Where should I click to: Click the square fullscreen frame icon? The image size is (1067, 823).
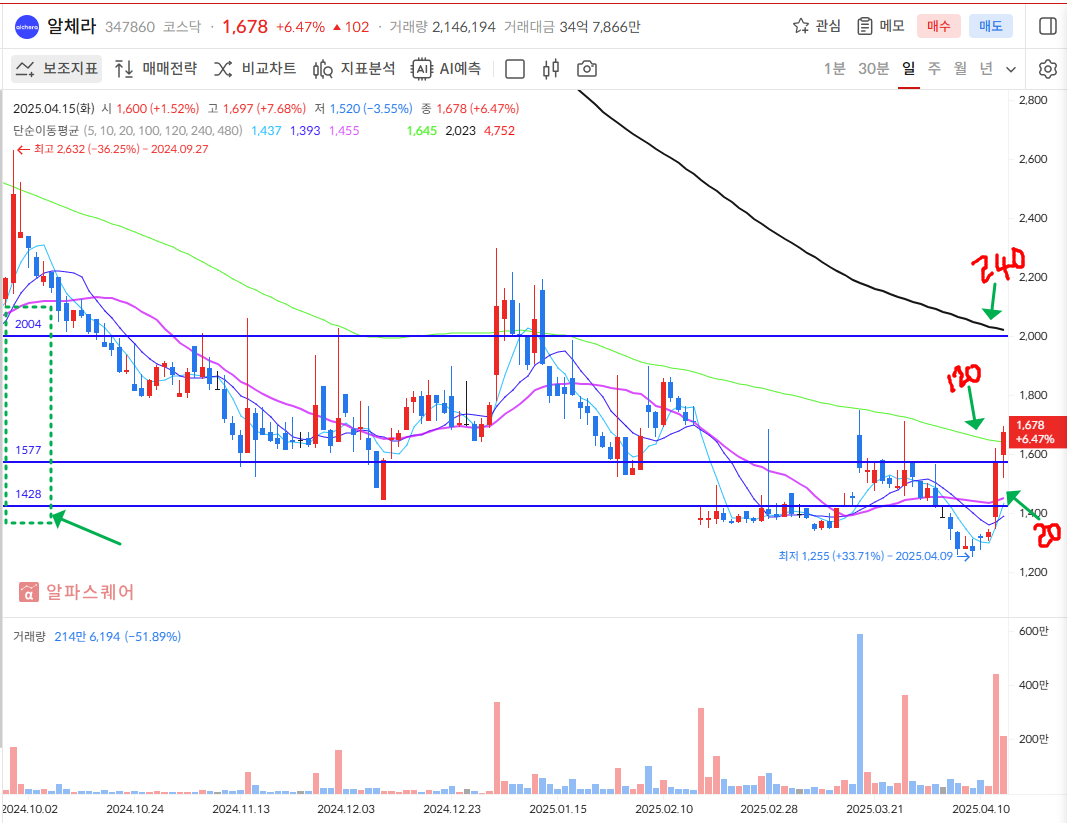(x=515, y=69)
